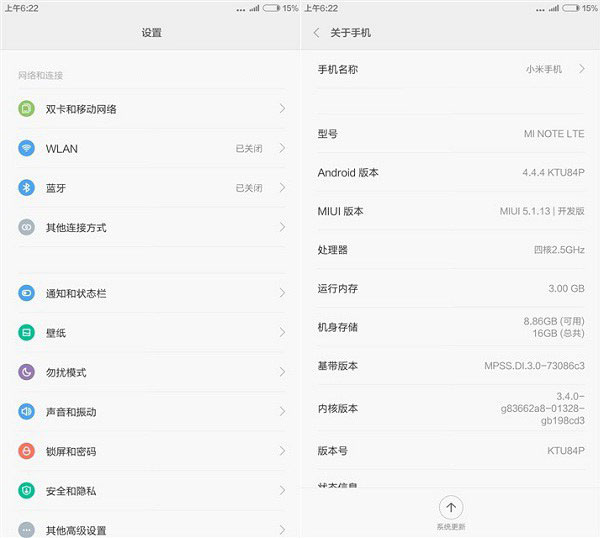The image size is (600, 538).
Task: Tap WLAN status 已关闭
Action: coord(249,148)
